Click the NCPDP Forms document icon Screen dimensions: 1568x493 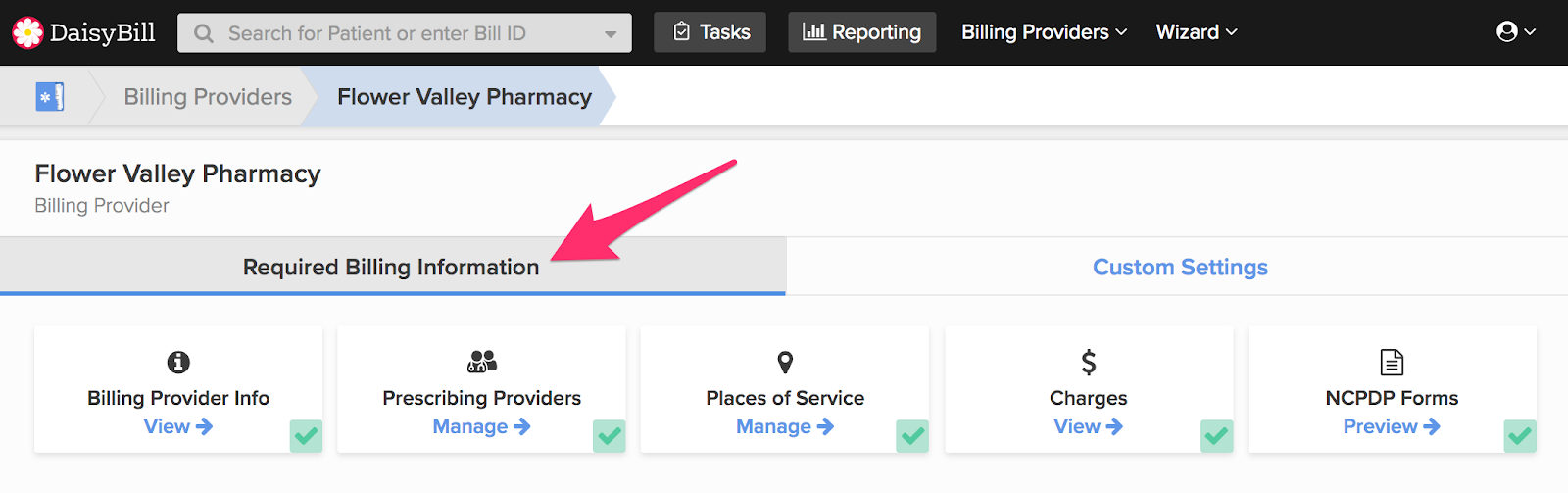[1392, 363]
